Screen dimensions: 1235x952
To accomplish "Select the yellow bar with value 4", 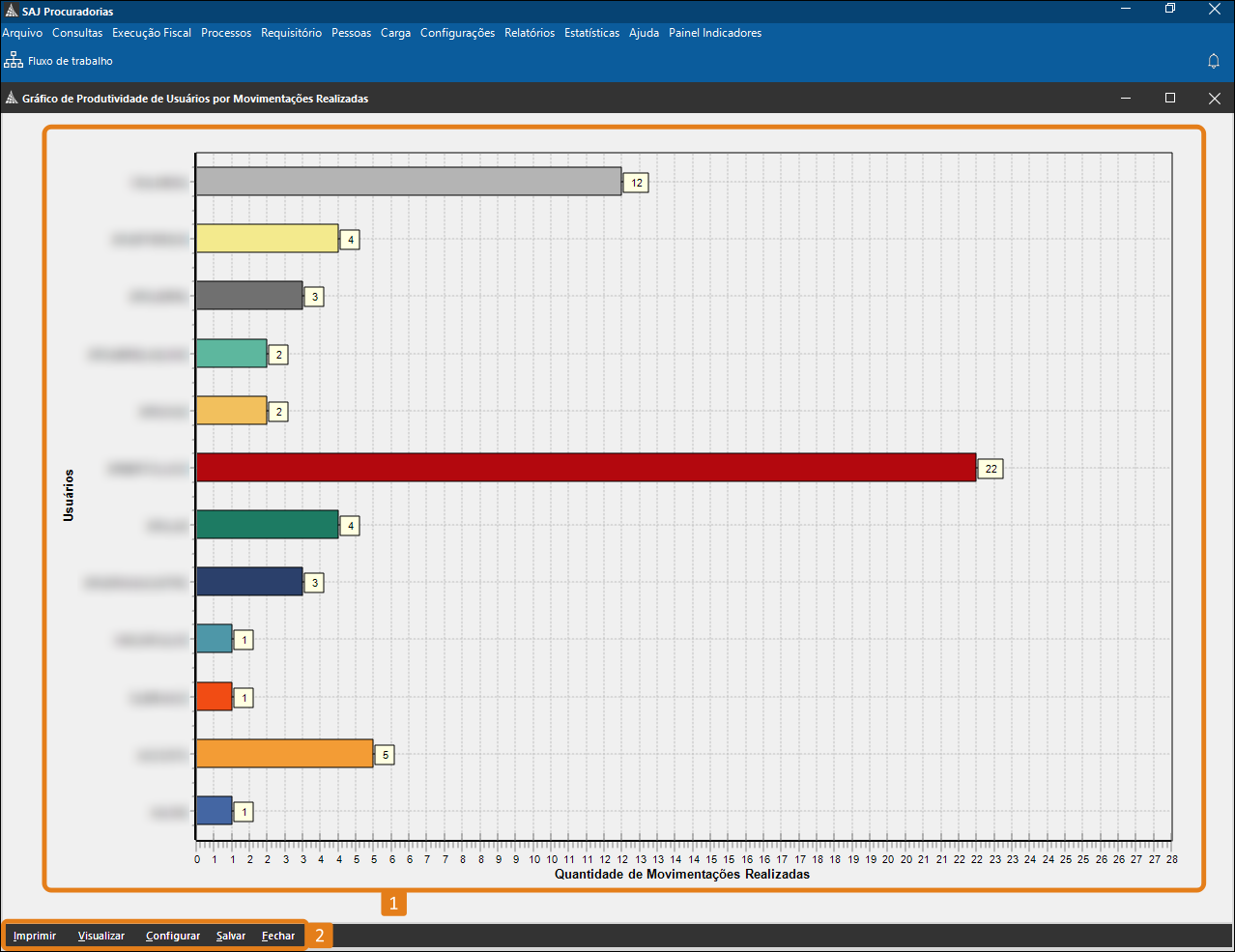I will click(x=267, y=239).
